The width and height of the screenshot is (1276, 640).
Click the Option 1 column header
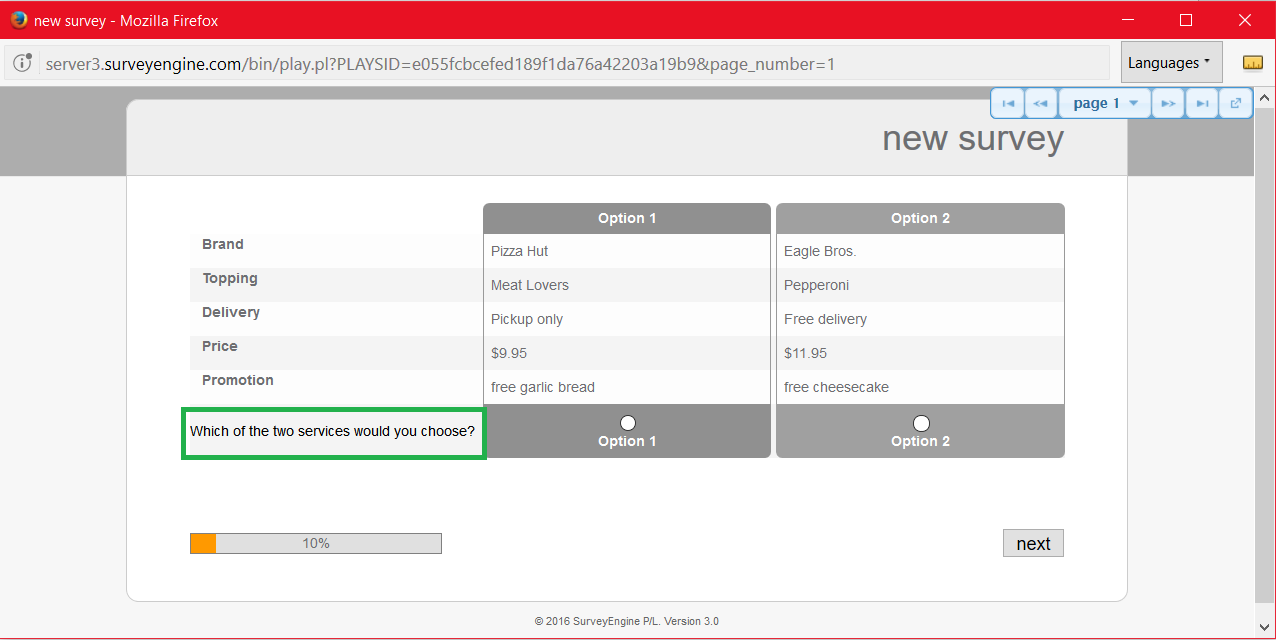[627, 218]
